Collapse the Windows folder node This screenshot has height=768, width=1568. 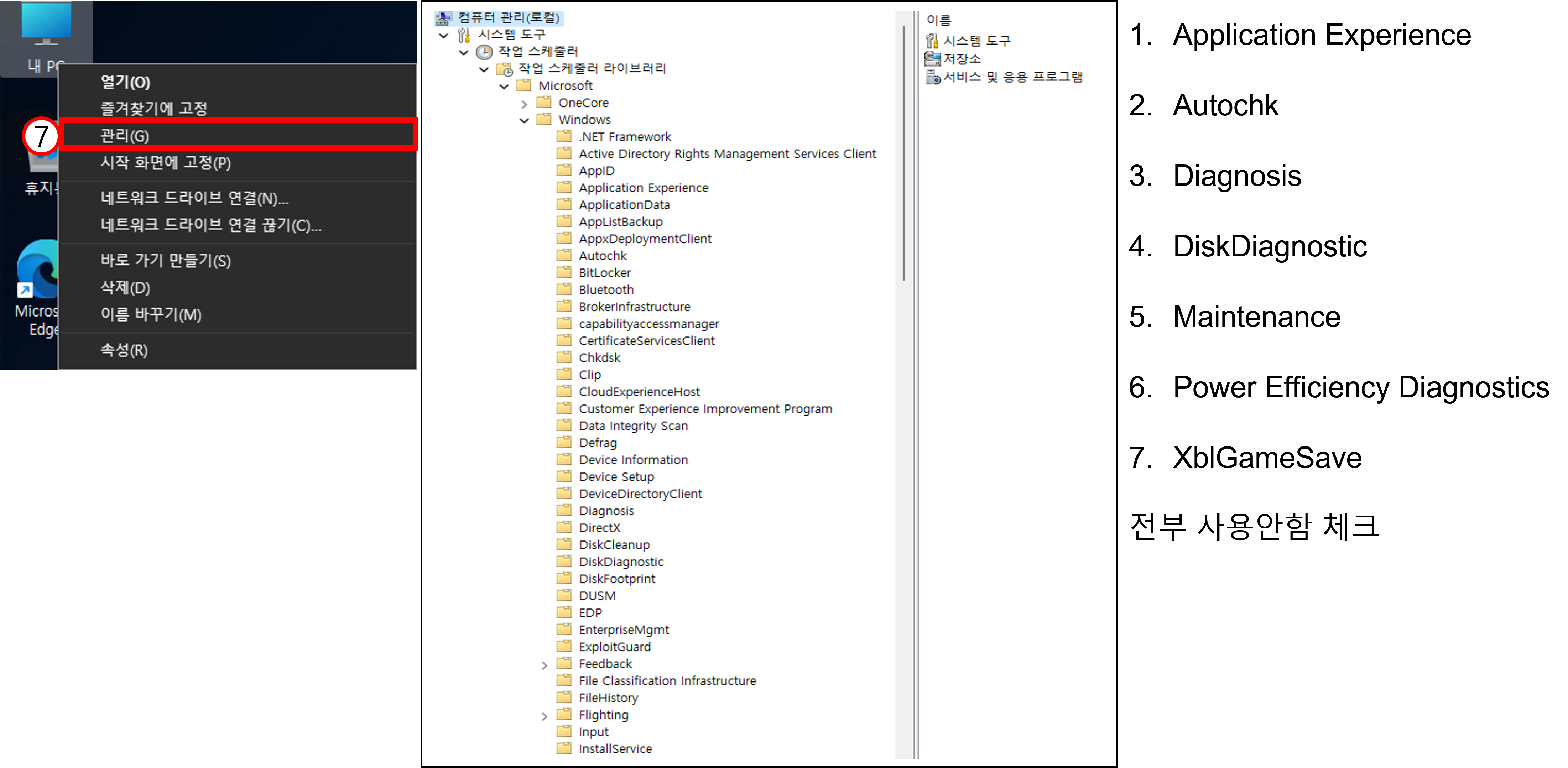click(524, 120)
